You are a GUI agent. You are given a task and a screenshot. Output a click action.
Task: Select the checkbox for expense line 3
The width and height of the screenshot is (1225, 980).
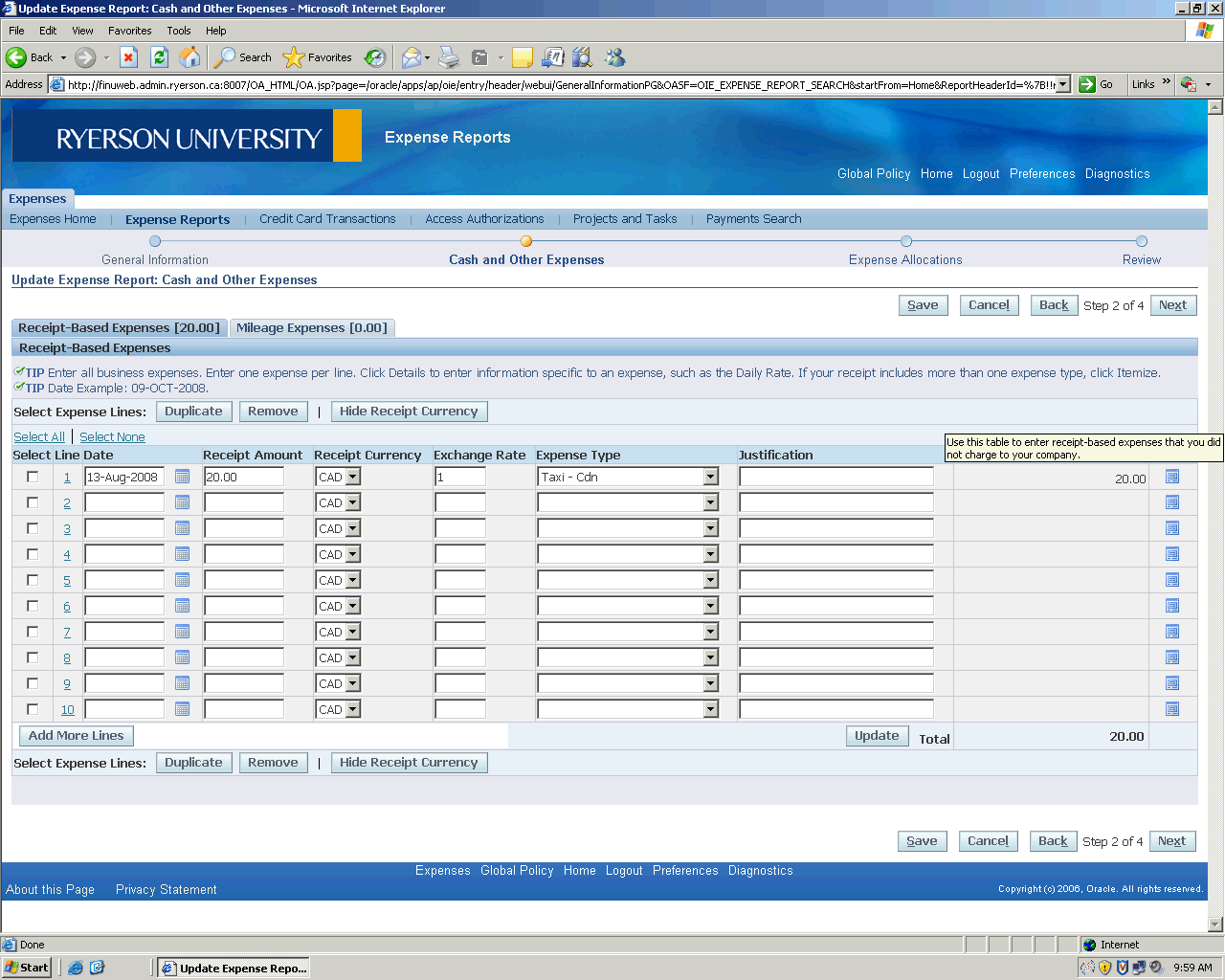pos(33,528)
